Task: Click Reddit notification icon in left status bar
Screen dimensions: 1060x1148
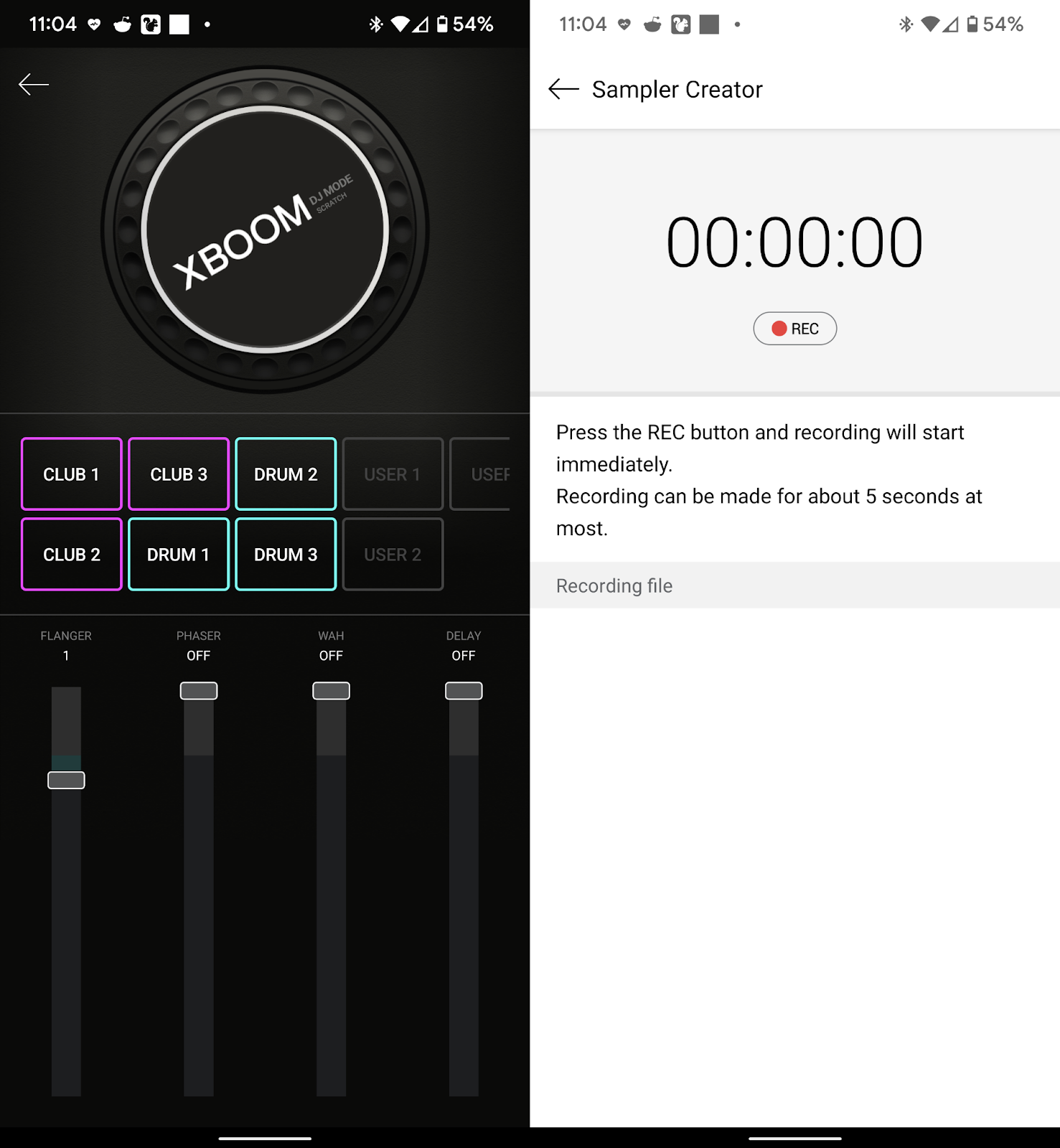Action: click(123, 24)
